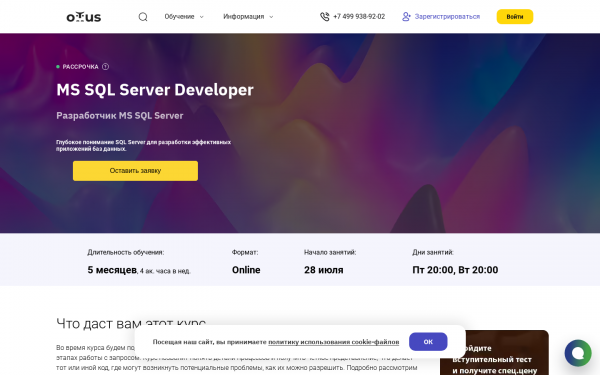
Task: Open the search magnifier icon
Action: pos(143,17)
